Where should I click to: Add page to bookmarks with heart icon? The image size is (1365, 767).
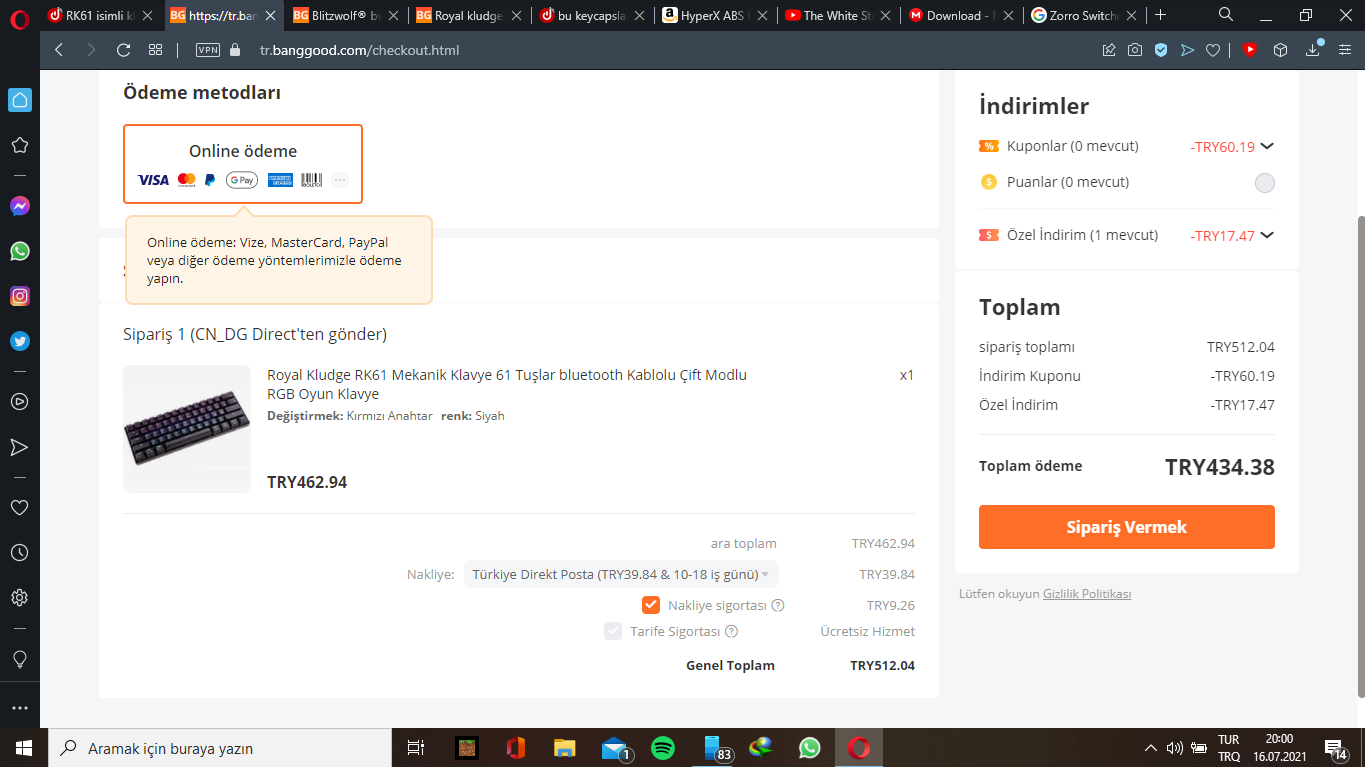point(1213,50)
